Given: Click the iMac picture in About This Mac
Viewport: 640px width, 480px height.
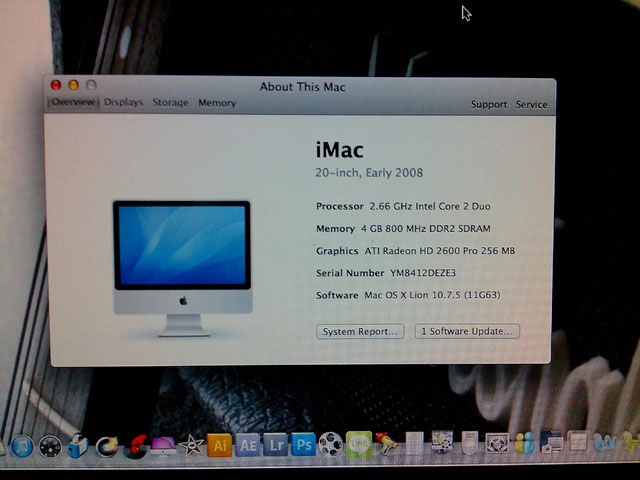Looking at the screenshot, I should tap(182, 269).
